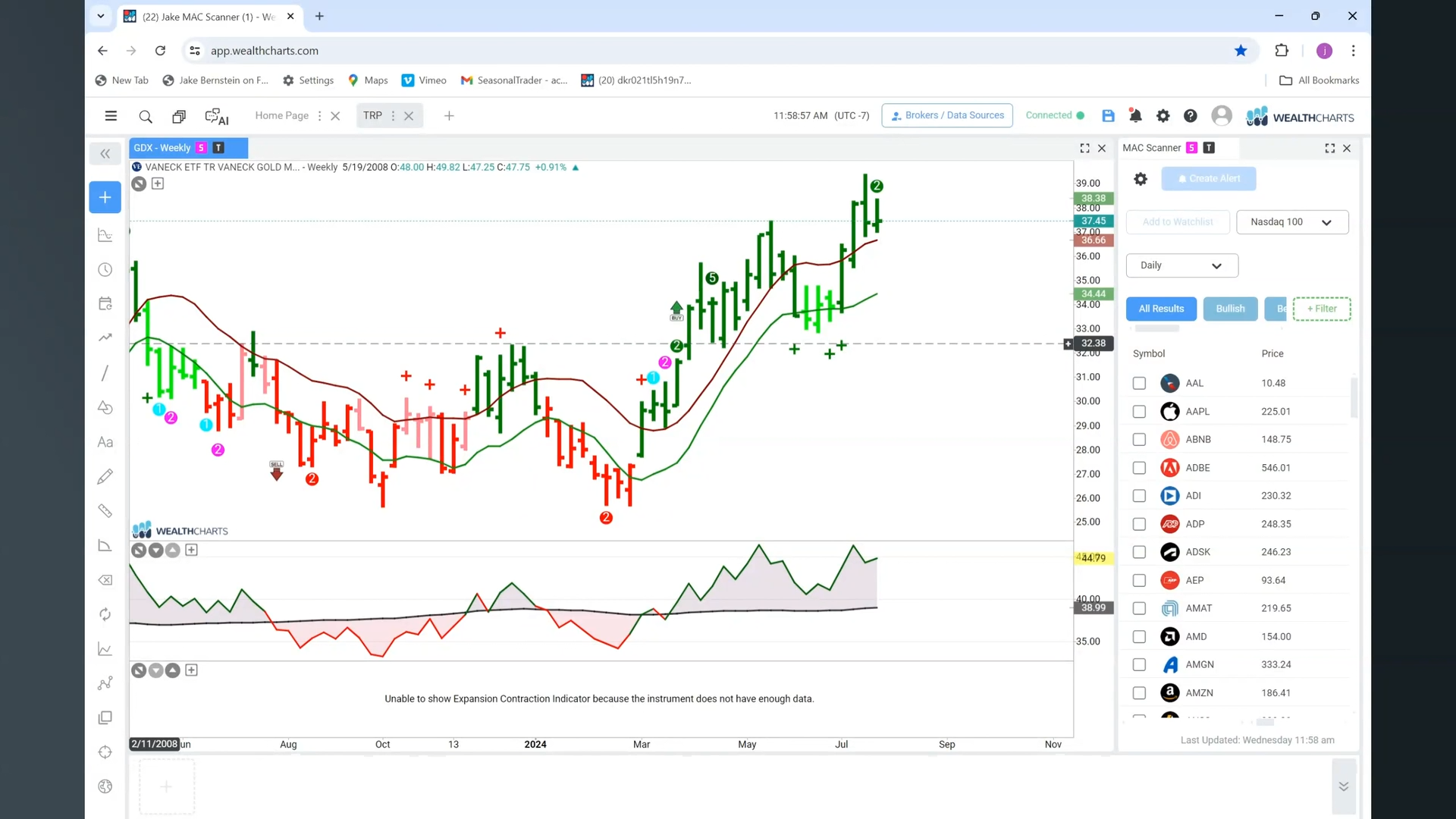This screenshot has height=819, width=1456.
Task: Select the trend line drawing tool
Action: [105, 372]
